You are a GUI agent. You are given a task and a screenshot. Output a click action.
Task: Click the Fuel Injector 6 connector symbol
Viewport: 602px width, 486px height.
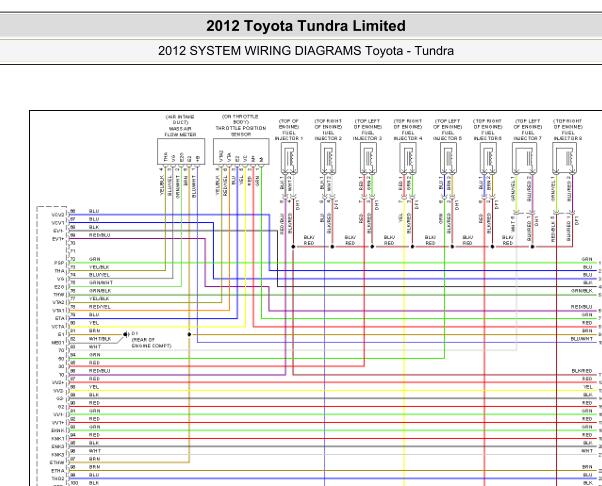pos(488,158)
